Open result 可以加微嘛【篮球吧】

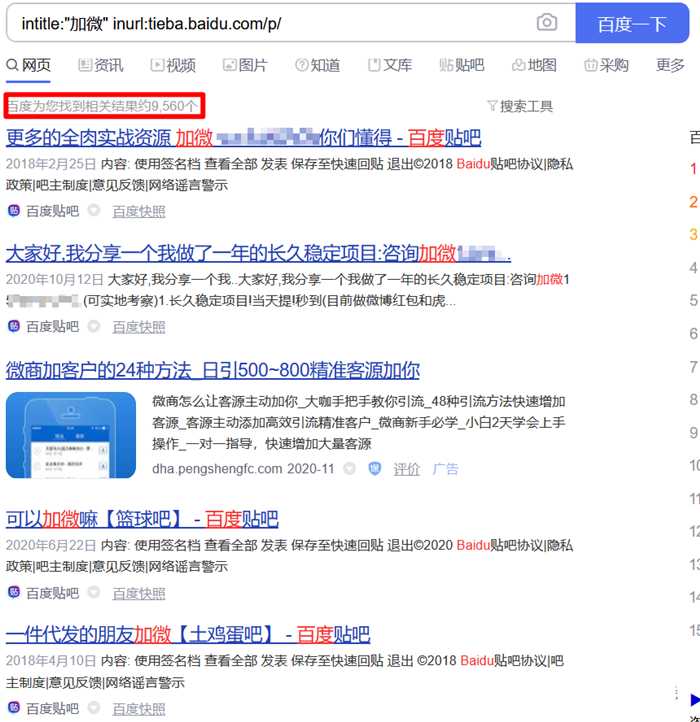[142, 519]
